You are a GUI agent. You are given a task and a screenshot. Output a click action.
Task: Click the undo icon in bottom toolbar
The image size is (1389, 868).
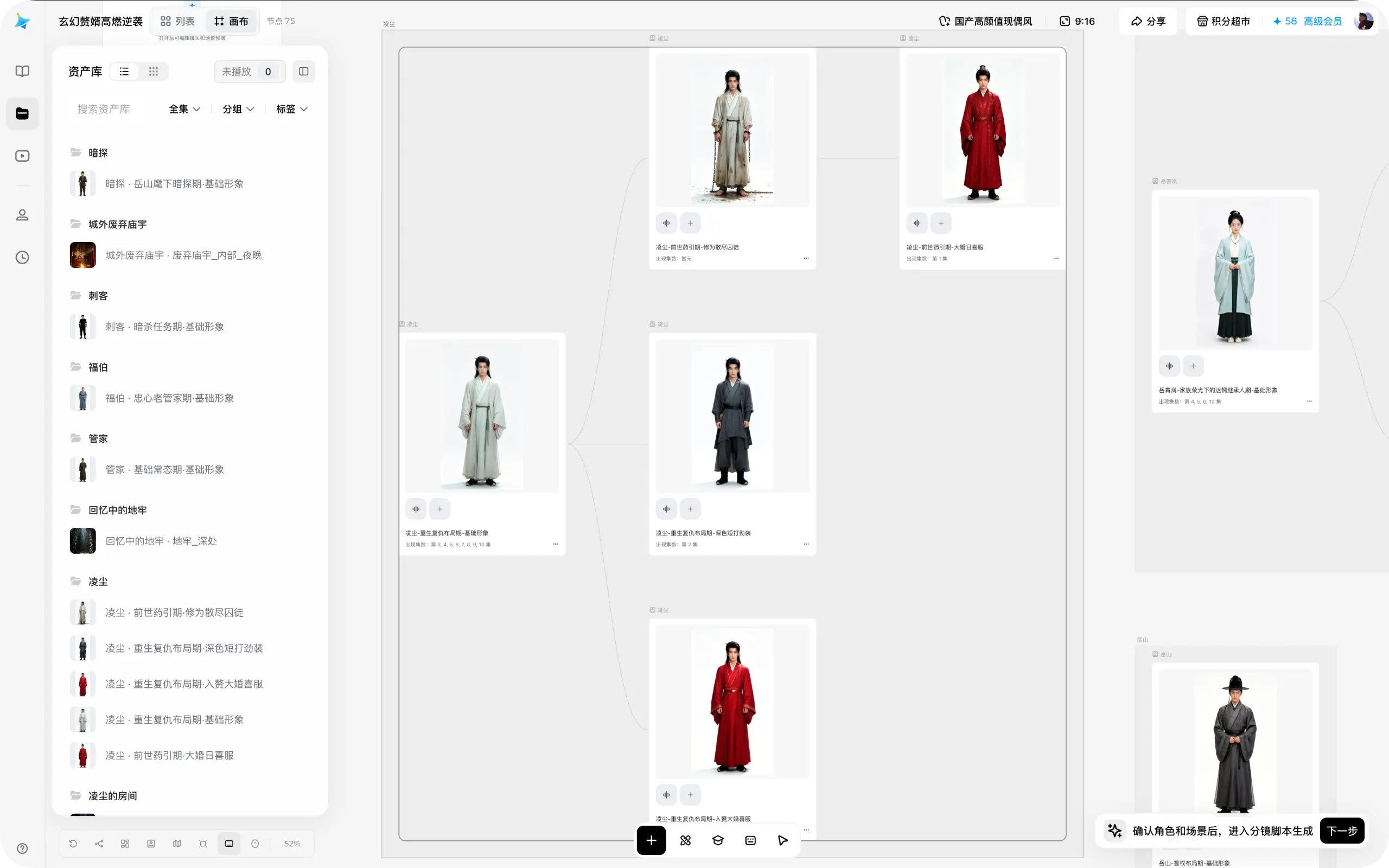pos(73,843)
